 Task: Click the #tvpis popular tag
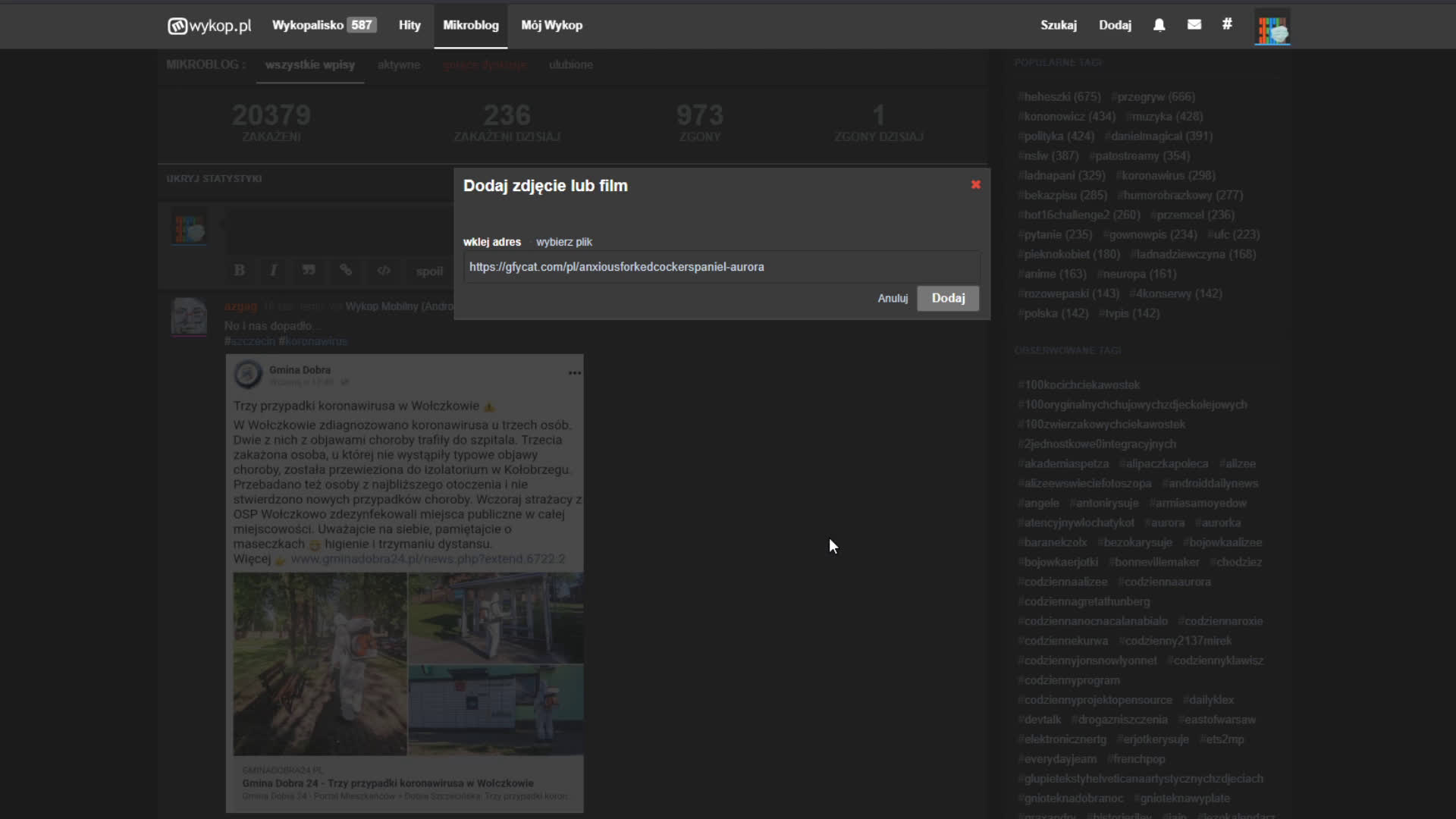point(1129,314)
